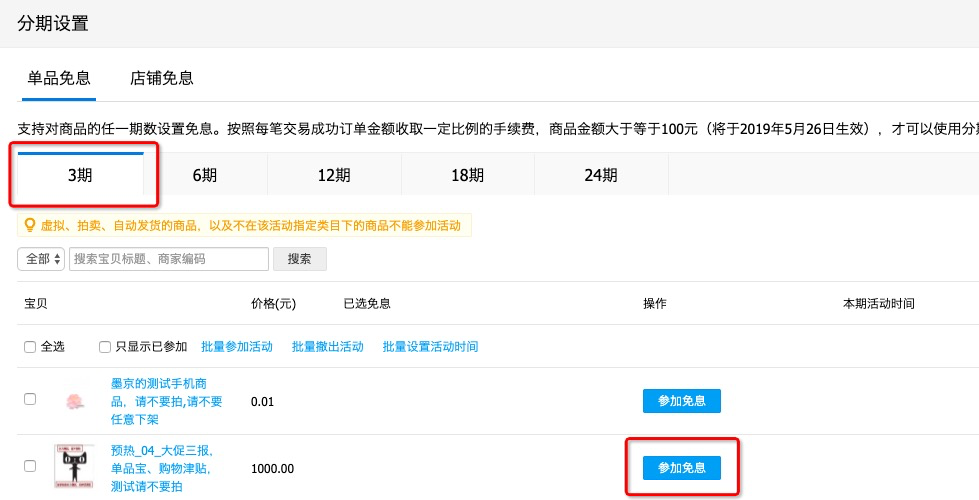Toggle the 全选 select-all checkbox
The height and width of the screenshot is (500, 979).
pos(30,346)
